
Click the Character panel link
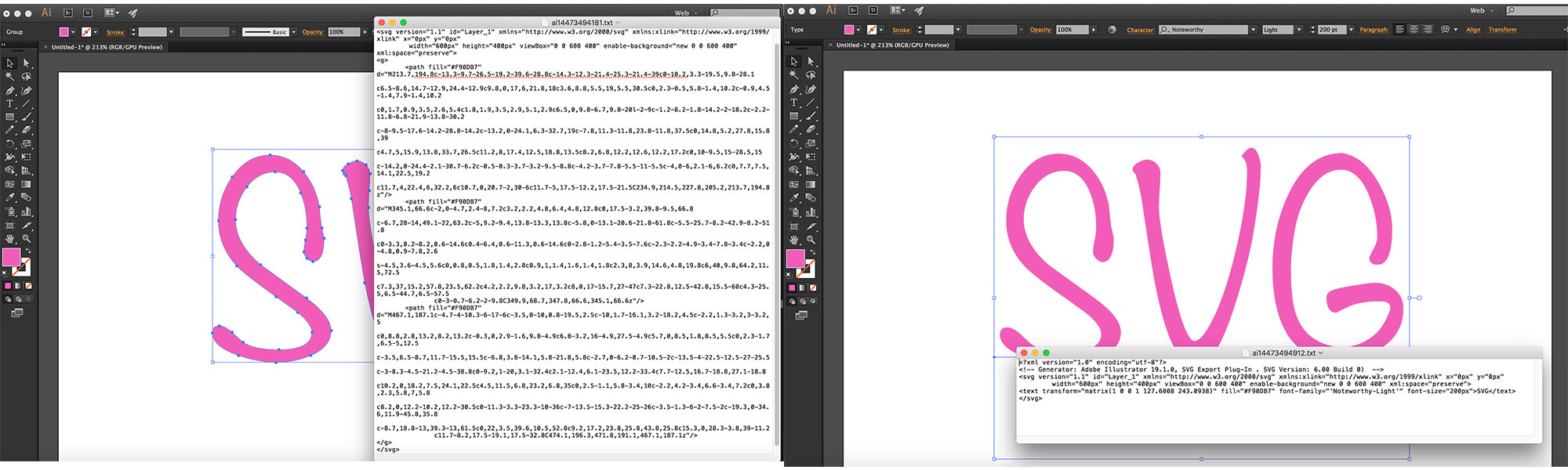click(1140, 30)
